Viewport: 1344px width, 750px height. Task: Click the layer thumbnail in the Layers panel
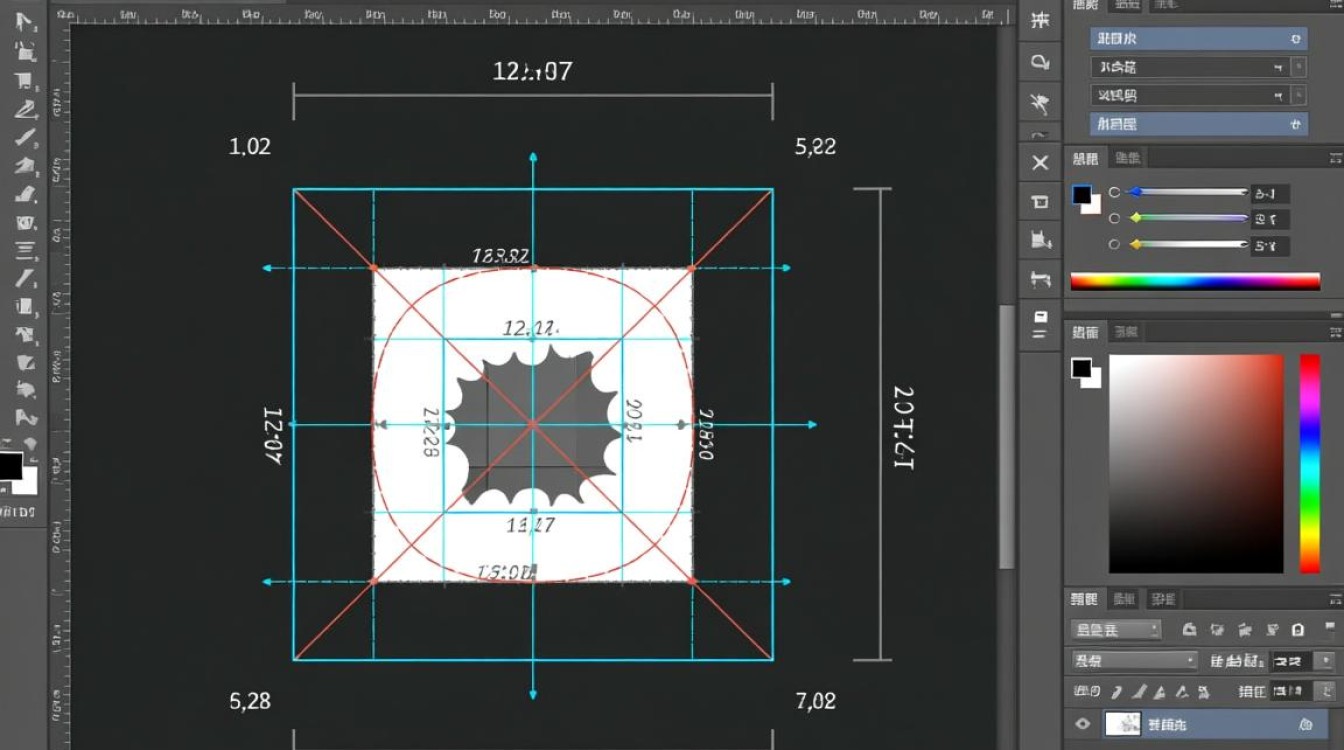point(1122,724)
